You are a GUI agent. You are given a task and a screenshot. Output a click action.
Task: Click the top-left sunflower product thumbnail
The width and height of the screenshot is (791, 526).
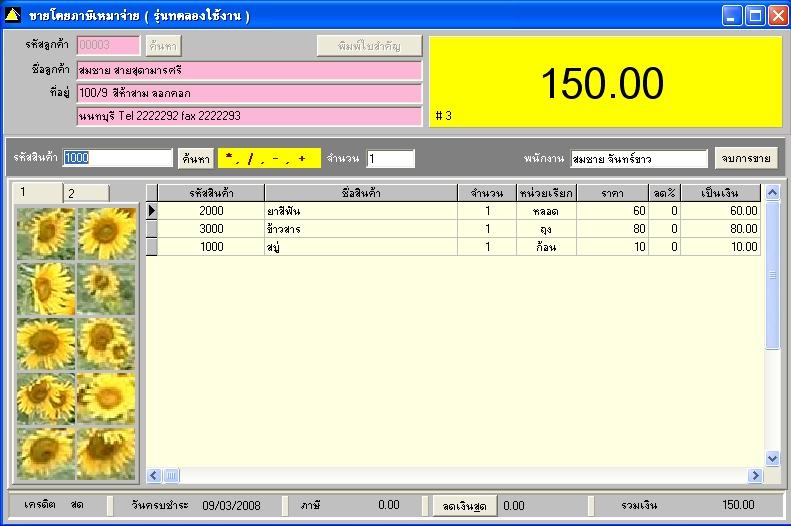46,234
